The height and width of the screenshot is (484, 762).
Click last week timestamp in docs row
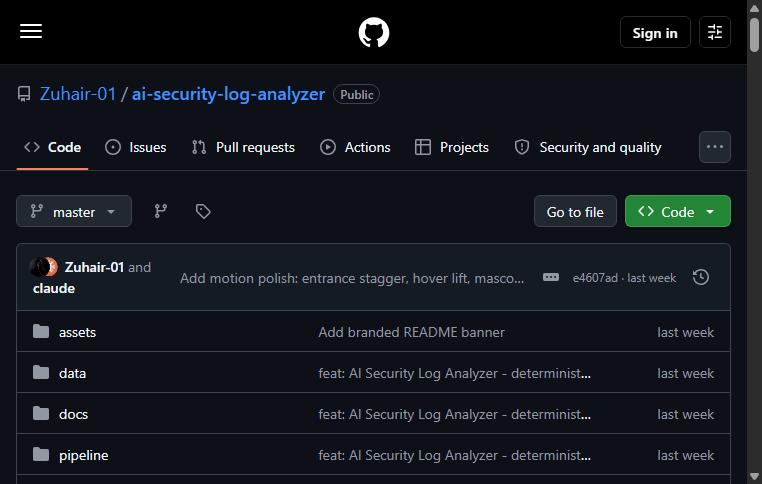685,415
